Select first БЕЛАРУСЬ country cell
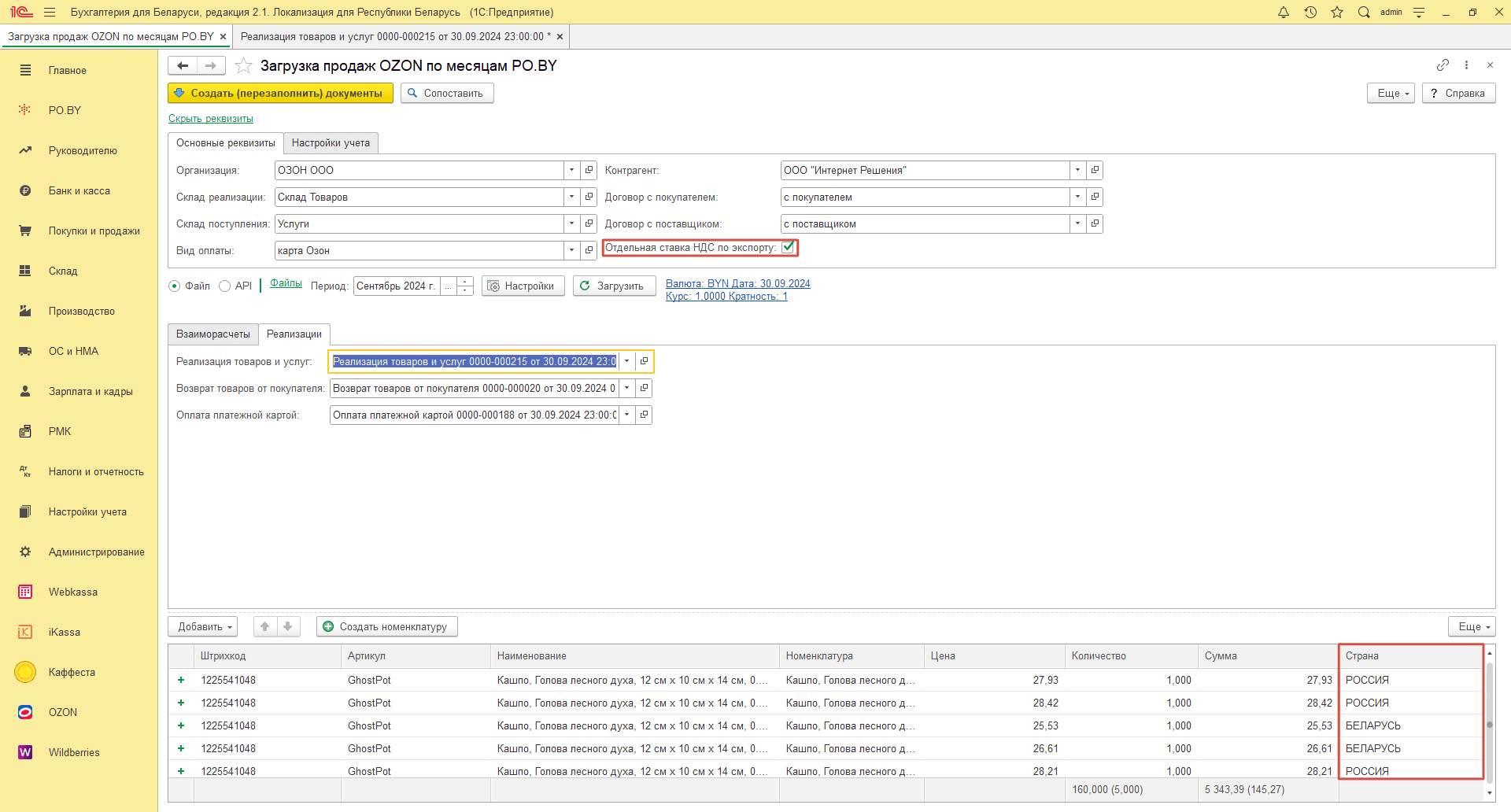The width and height of the screenshot is (1511, 812). coord(1409,725)
